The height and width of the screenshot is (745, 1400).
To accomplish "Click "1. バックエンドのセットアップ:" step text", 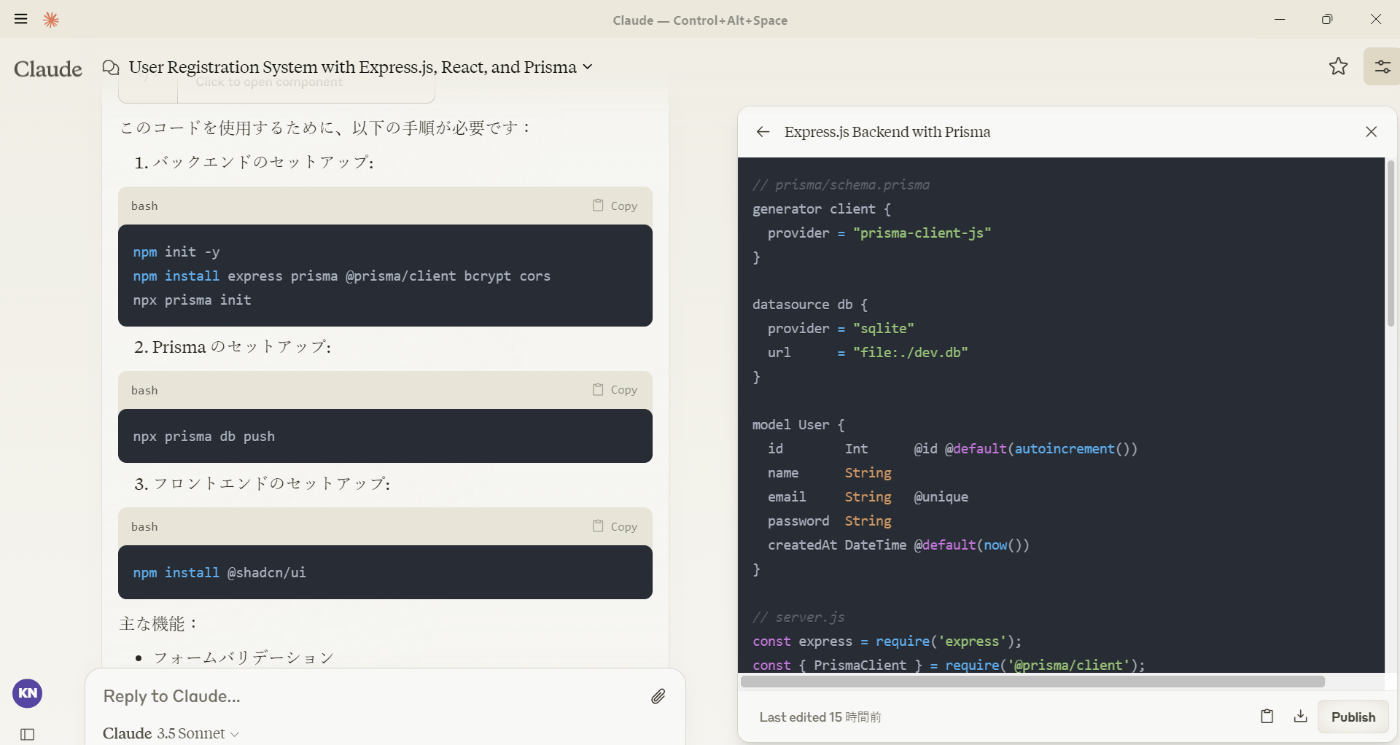I will (x=254, y=162).
